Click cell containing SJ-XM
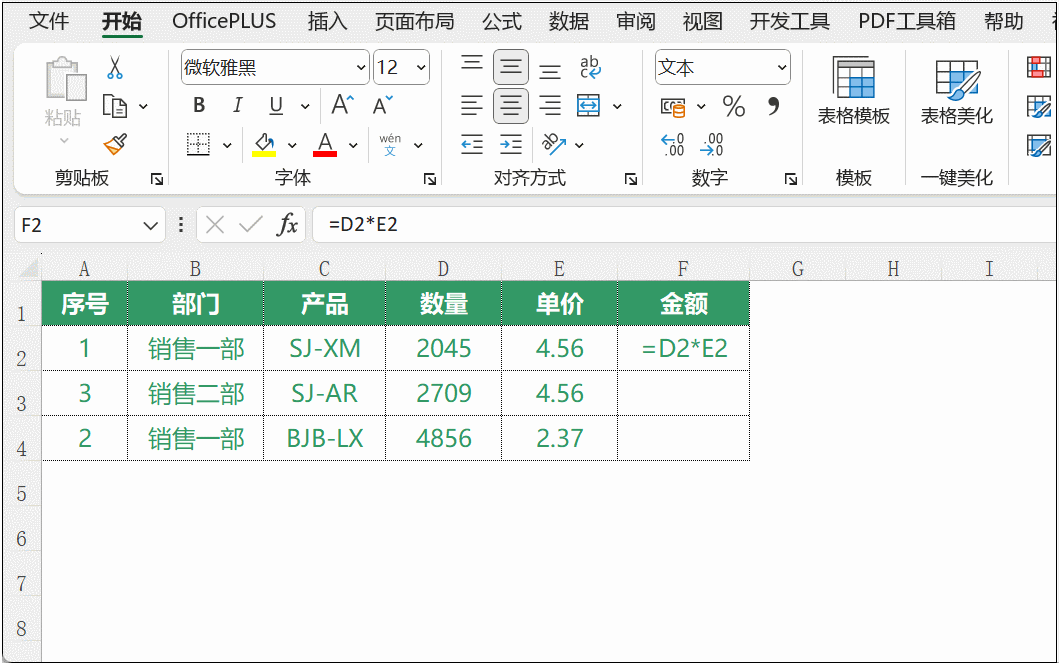The image size is (1059, 663). pyautogui.click(x=325, y=348)
